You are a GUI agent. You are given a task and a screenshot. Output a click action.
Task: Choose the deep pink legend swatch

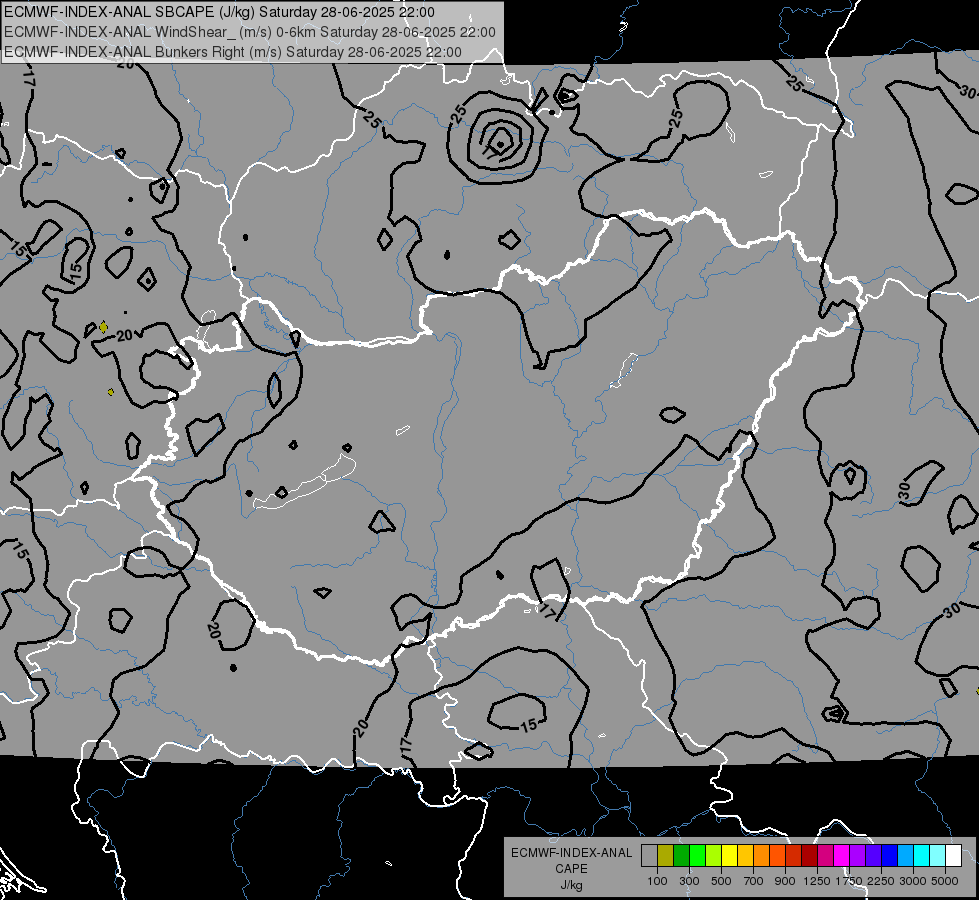825,855
